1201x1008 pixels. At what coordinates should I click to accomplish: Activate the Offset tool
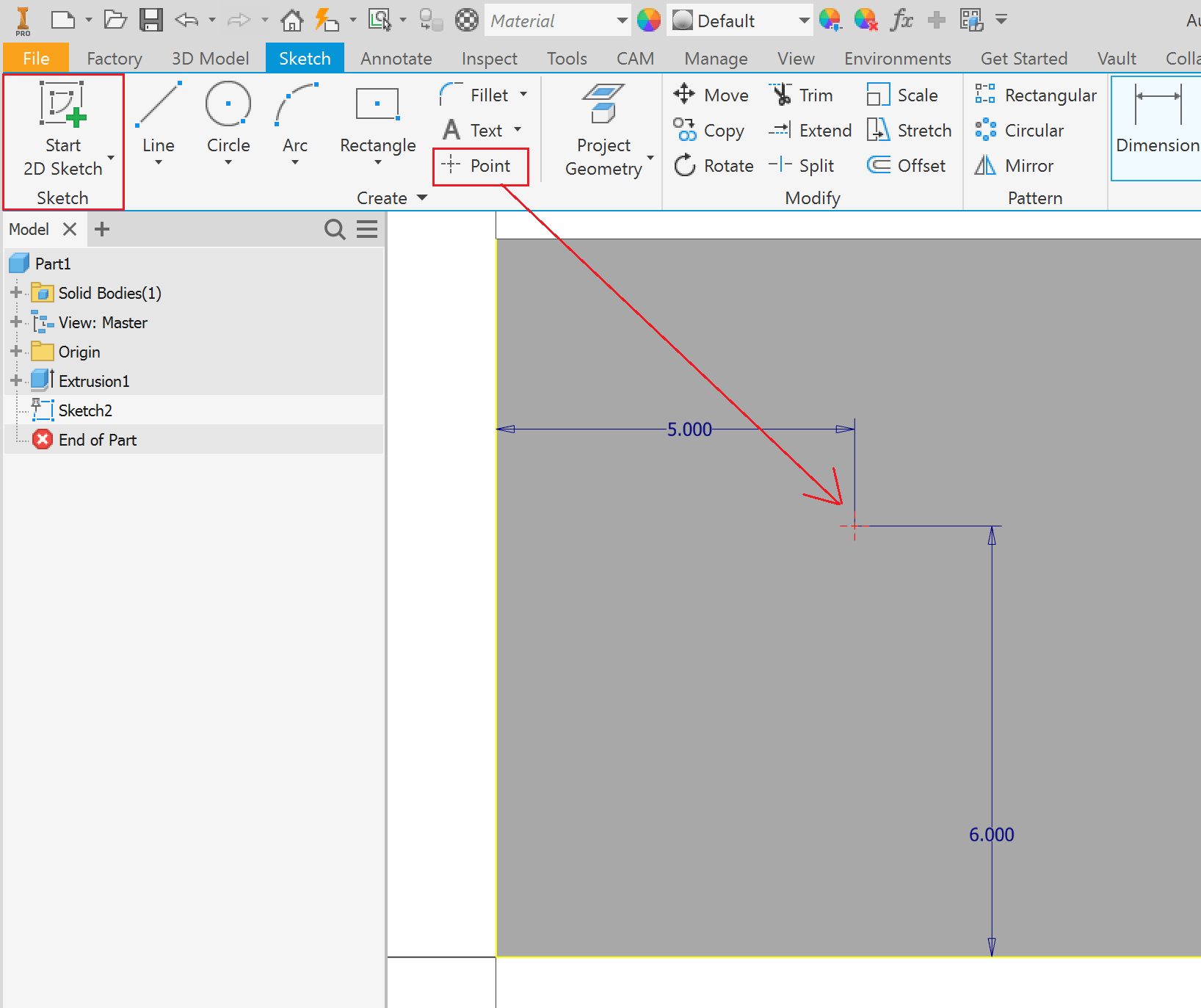pos(907,165)
